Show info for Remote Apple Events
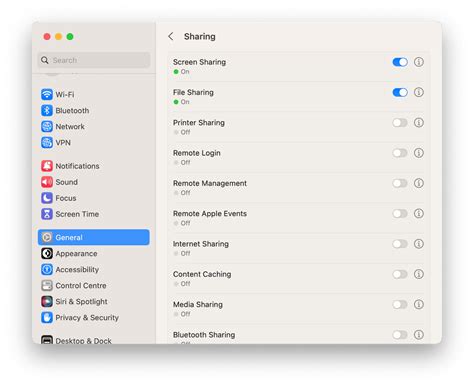The image size is (474, 386). 419,213
